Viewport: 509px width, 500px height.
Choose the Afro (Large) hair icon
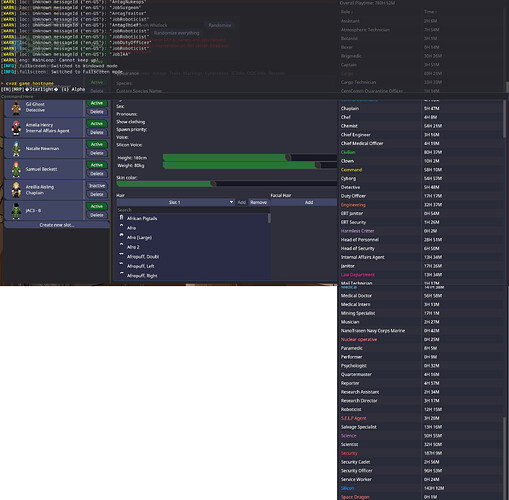pyautogui.click(x=122, y=235)
